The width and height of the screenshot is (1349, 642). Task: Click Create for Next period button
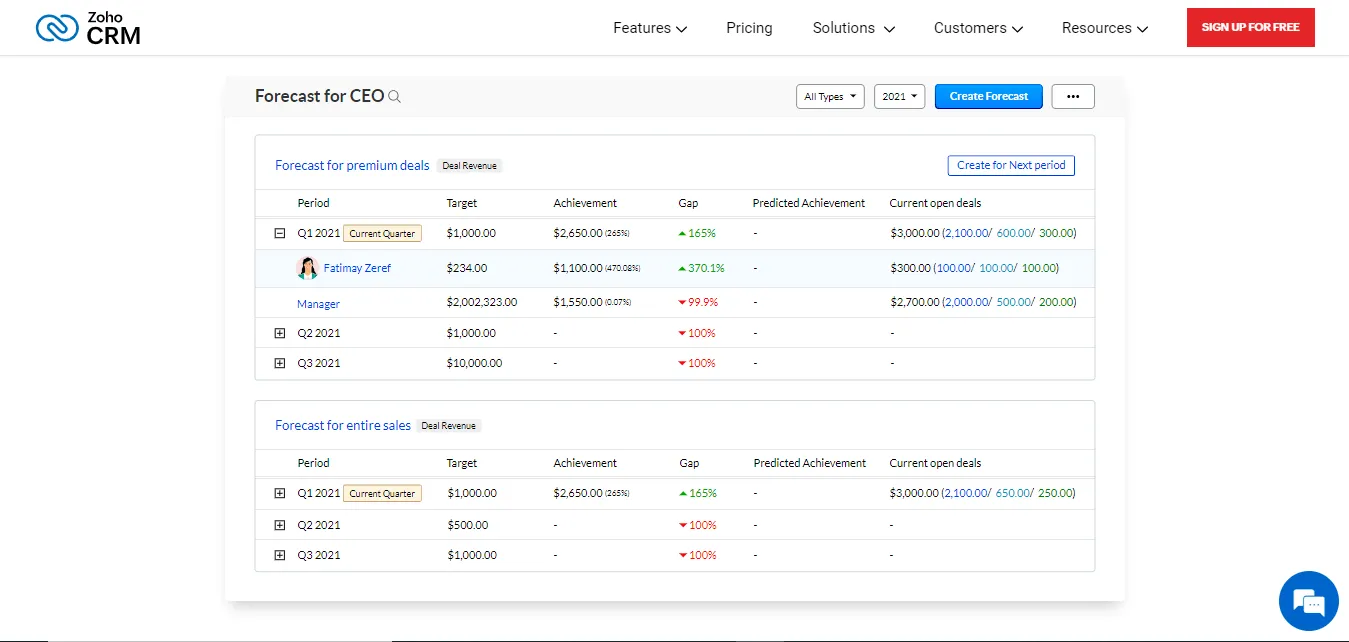[1011, 165]
